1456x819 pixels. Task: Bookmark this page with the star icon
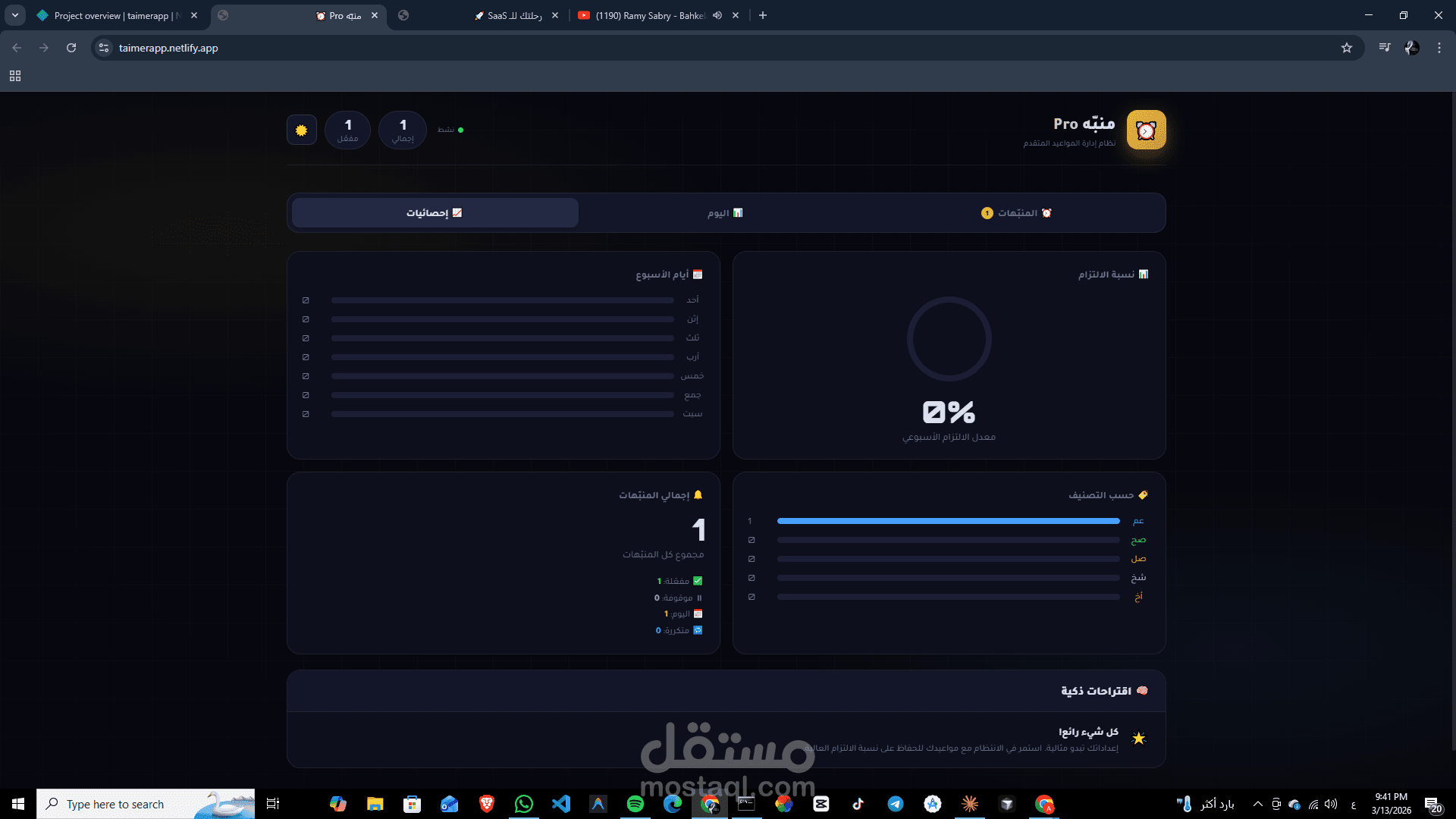click(1346, 48)
